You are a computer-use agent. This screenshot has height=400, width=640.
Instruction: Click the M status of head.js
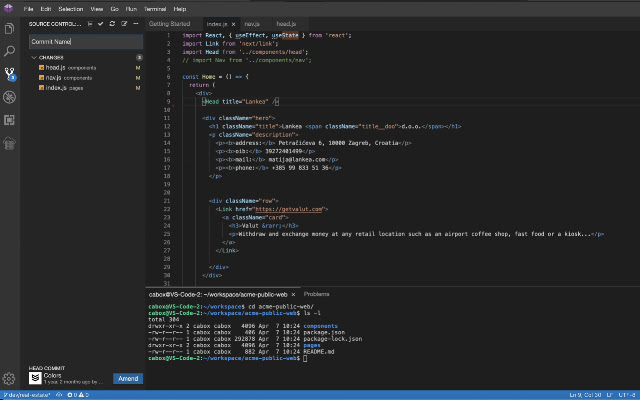(138, 68)
